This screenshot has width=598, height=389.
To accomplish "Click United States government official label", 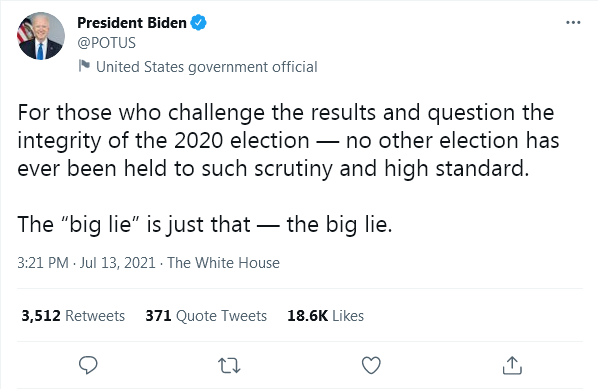I will point(206,67).
